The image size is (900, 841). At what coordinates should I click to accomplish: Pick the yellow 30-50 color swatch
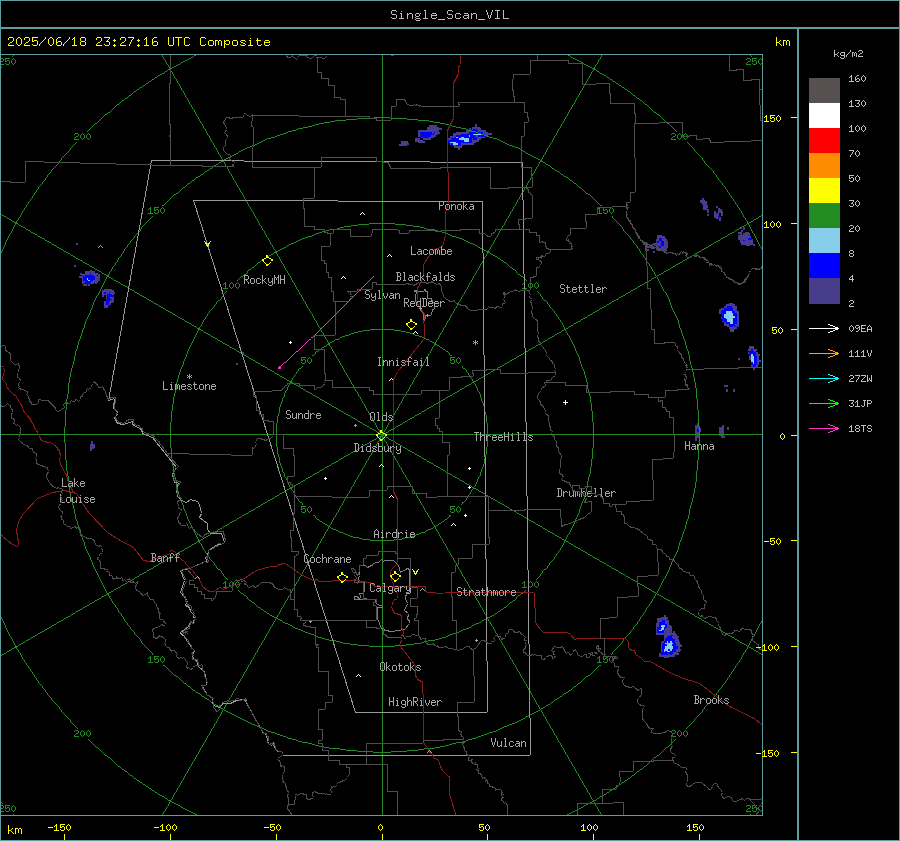tap(824, 191)
